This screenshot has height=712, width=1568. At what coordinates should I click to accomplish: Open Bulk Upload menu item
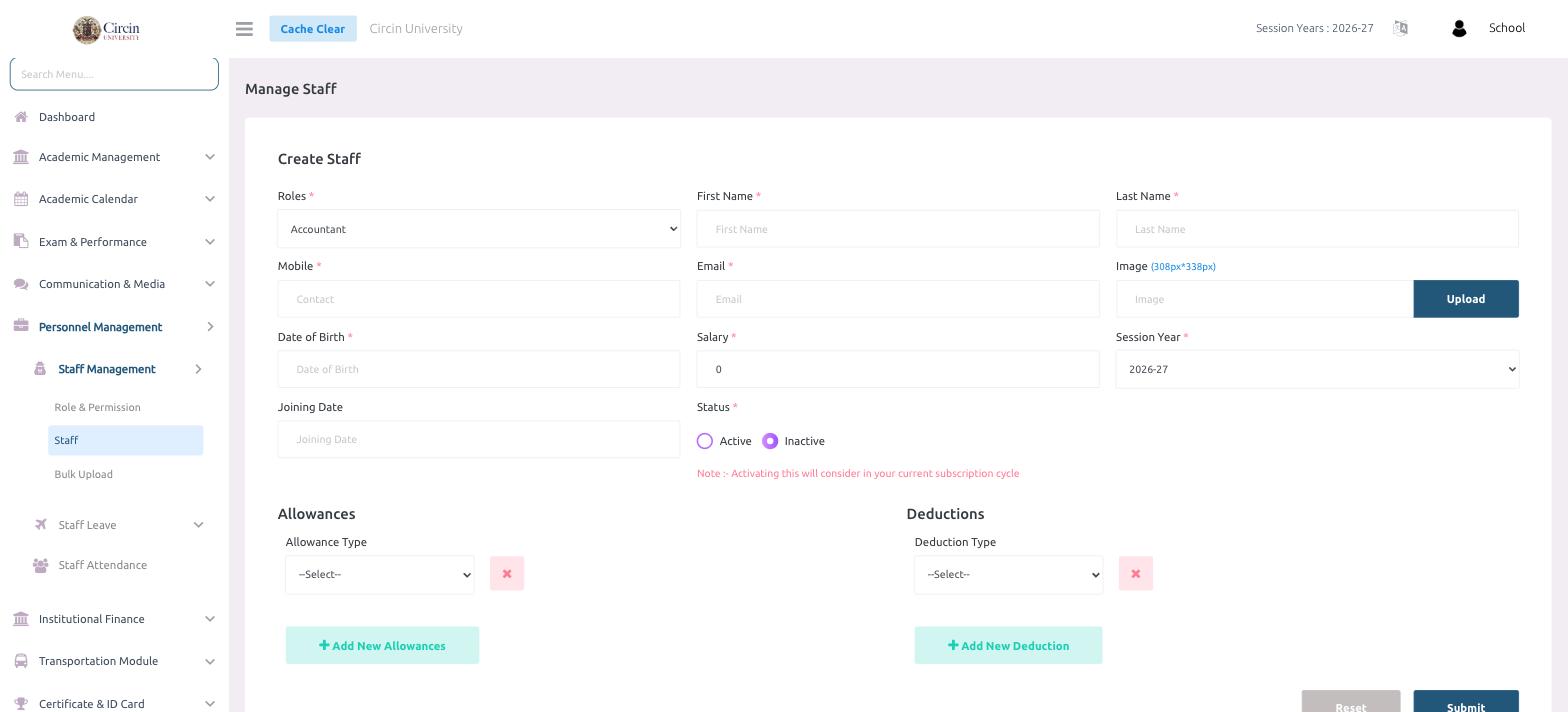(83, 474)
